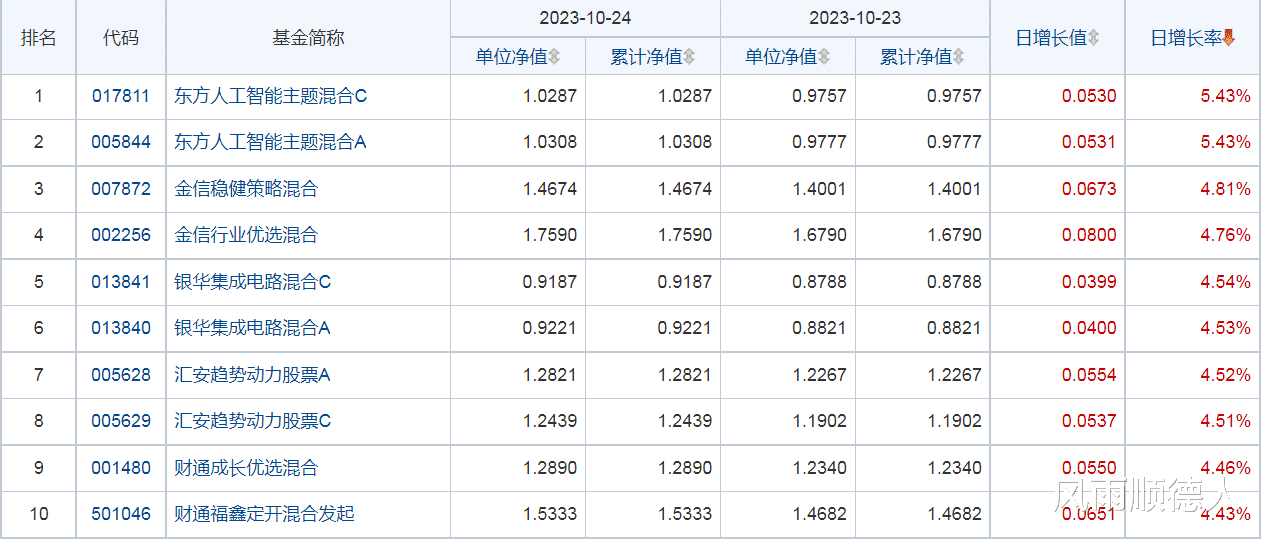Viewport: 1261px width, 539px height.
Task: Click the 代码 column header
Action: [121, 38]
